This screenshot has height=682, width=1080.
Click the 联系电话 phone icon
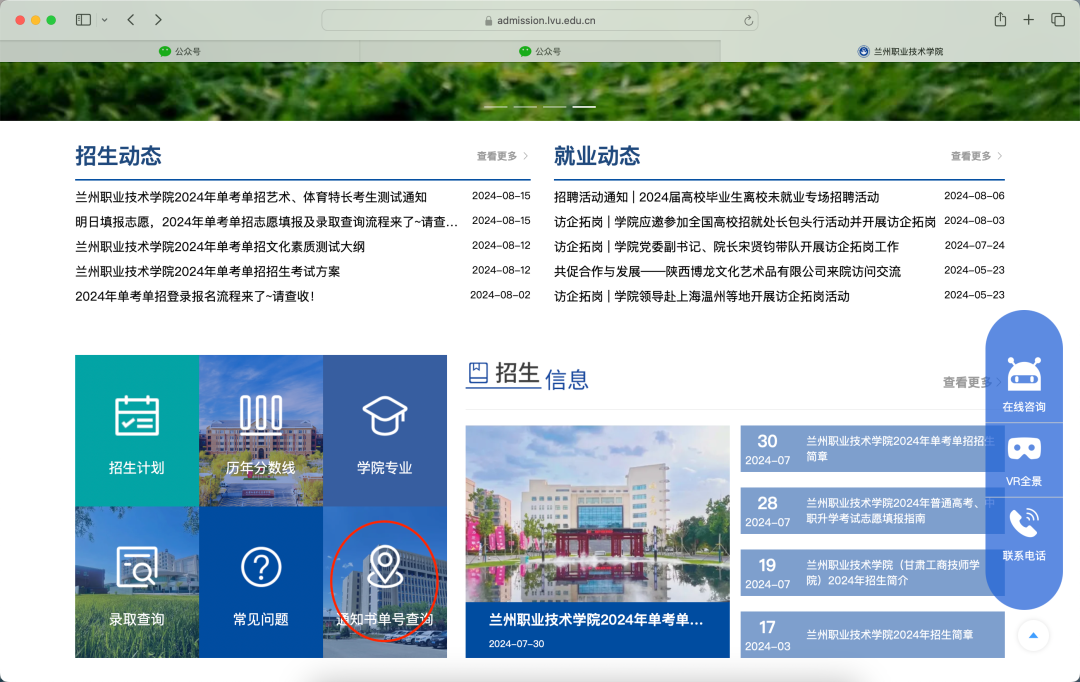(x=1024, y=532)
